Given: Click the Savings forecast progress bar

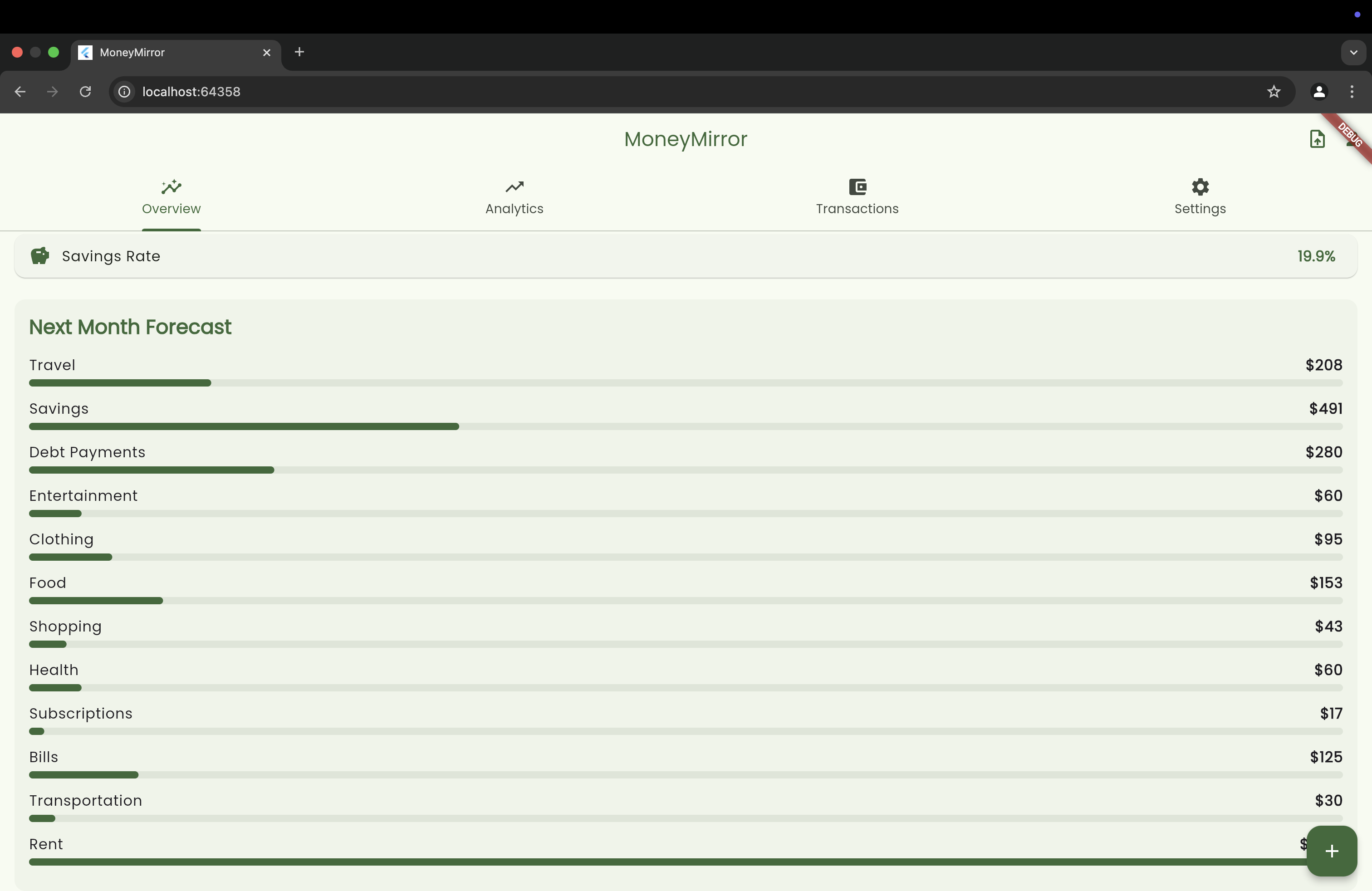Looking at the screenshot, I should point(686,426).
